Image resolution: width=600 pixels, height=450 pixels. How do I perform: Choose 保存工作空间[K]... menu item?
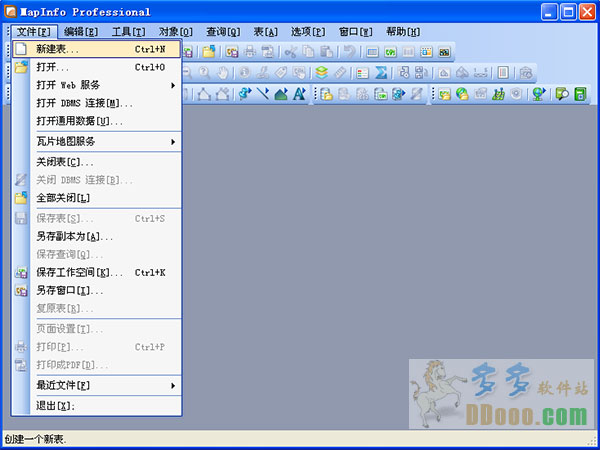[96, 272]
